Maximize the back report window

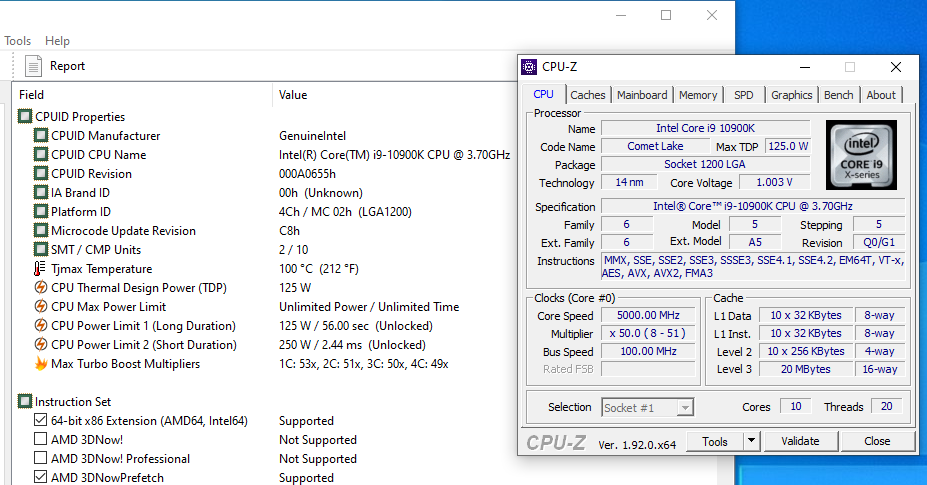(x=666, y=15)
